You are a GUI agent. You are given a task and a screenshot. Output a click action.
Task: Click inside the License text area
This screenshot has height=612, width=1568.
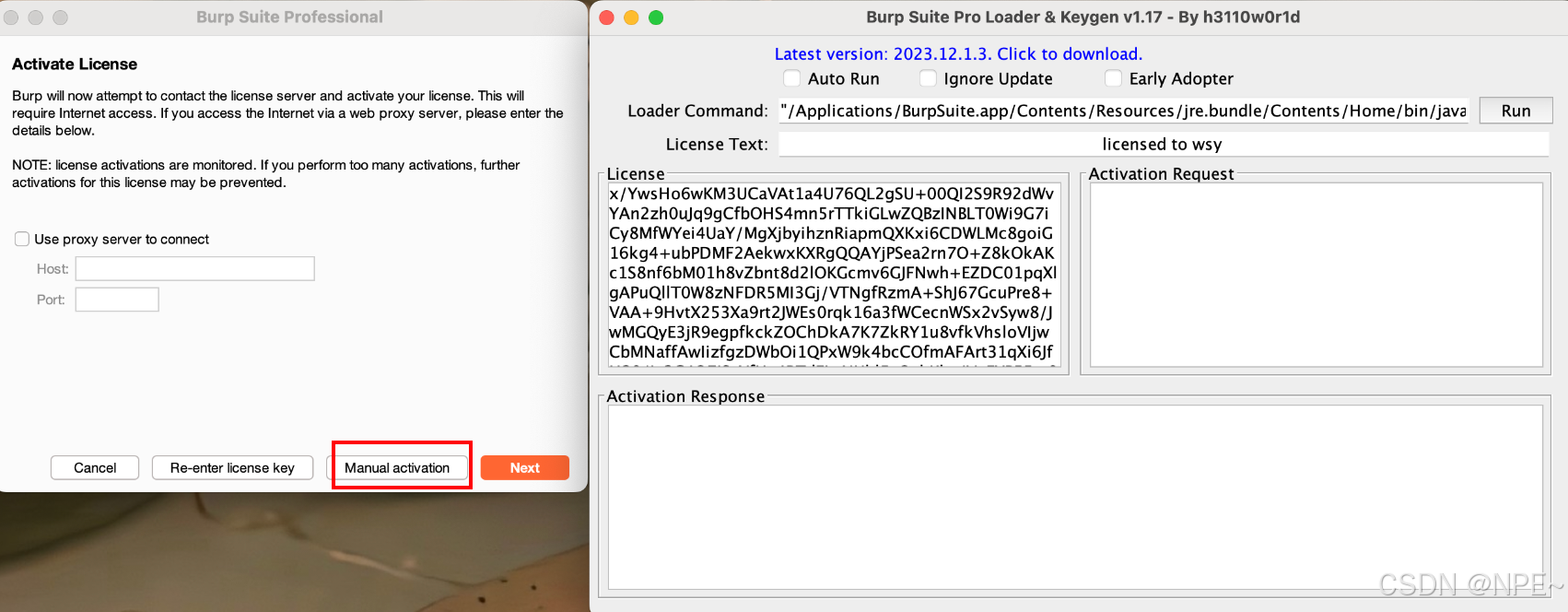click(834, 274)
